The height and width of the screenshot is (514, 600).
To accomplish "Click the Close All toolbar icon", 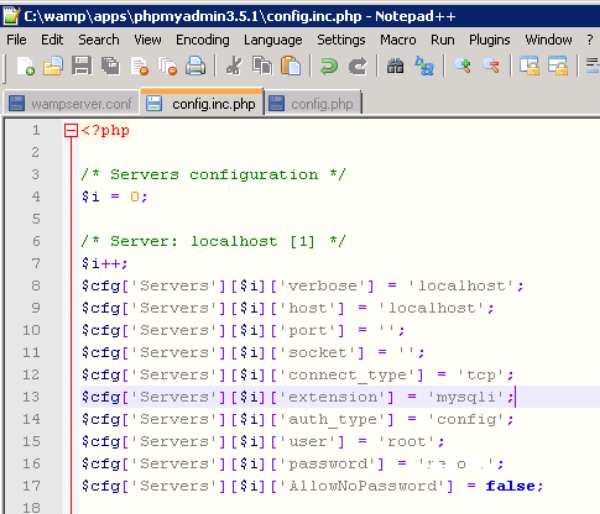I will [168, 66].
